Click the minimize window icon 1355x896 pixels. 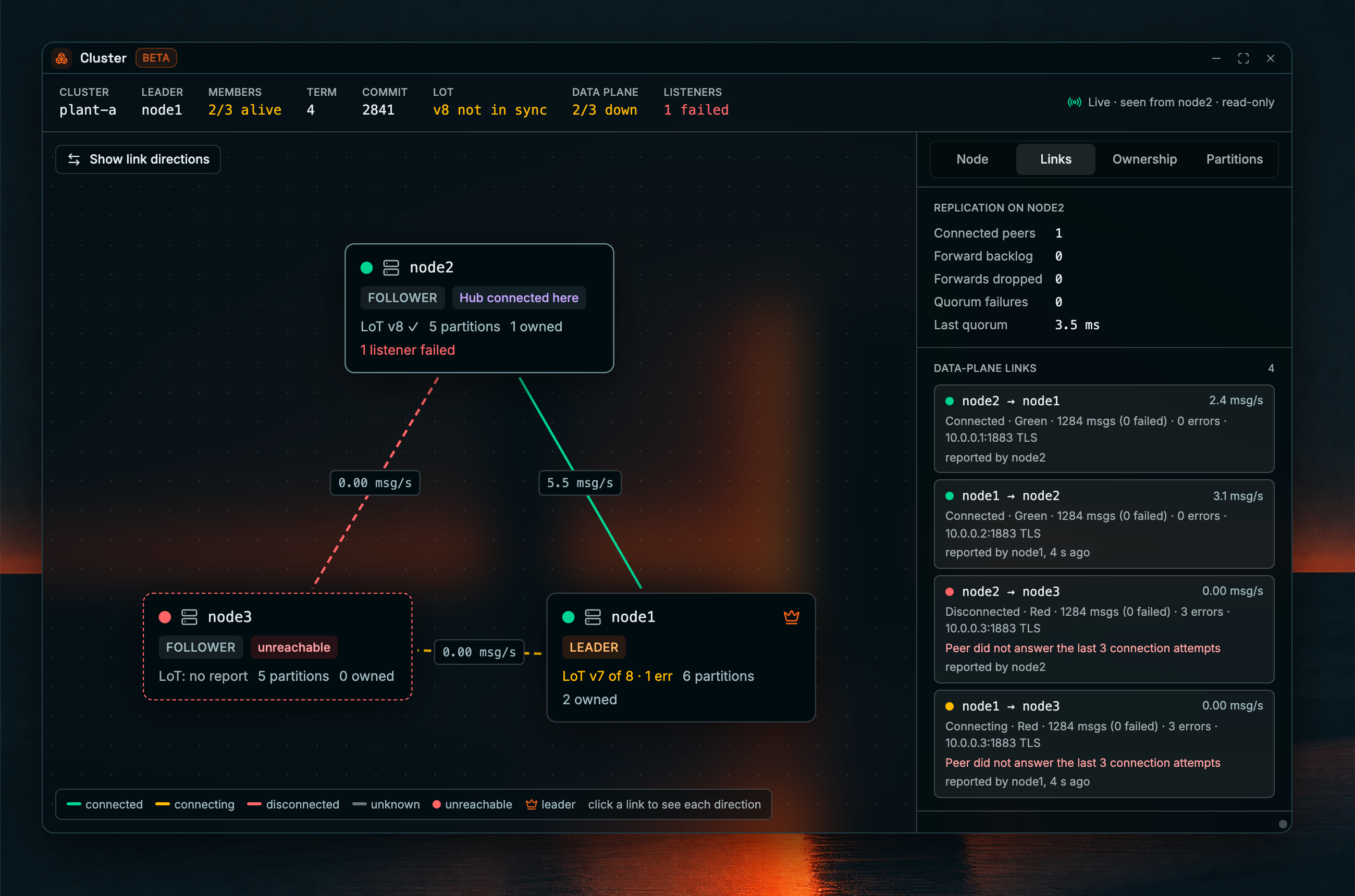(1216, 58)
